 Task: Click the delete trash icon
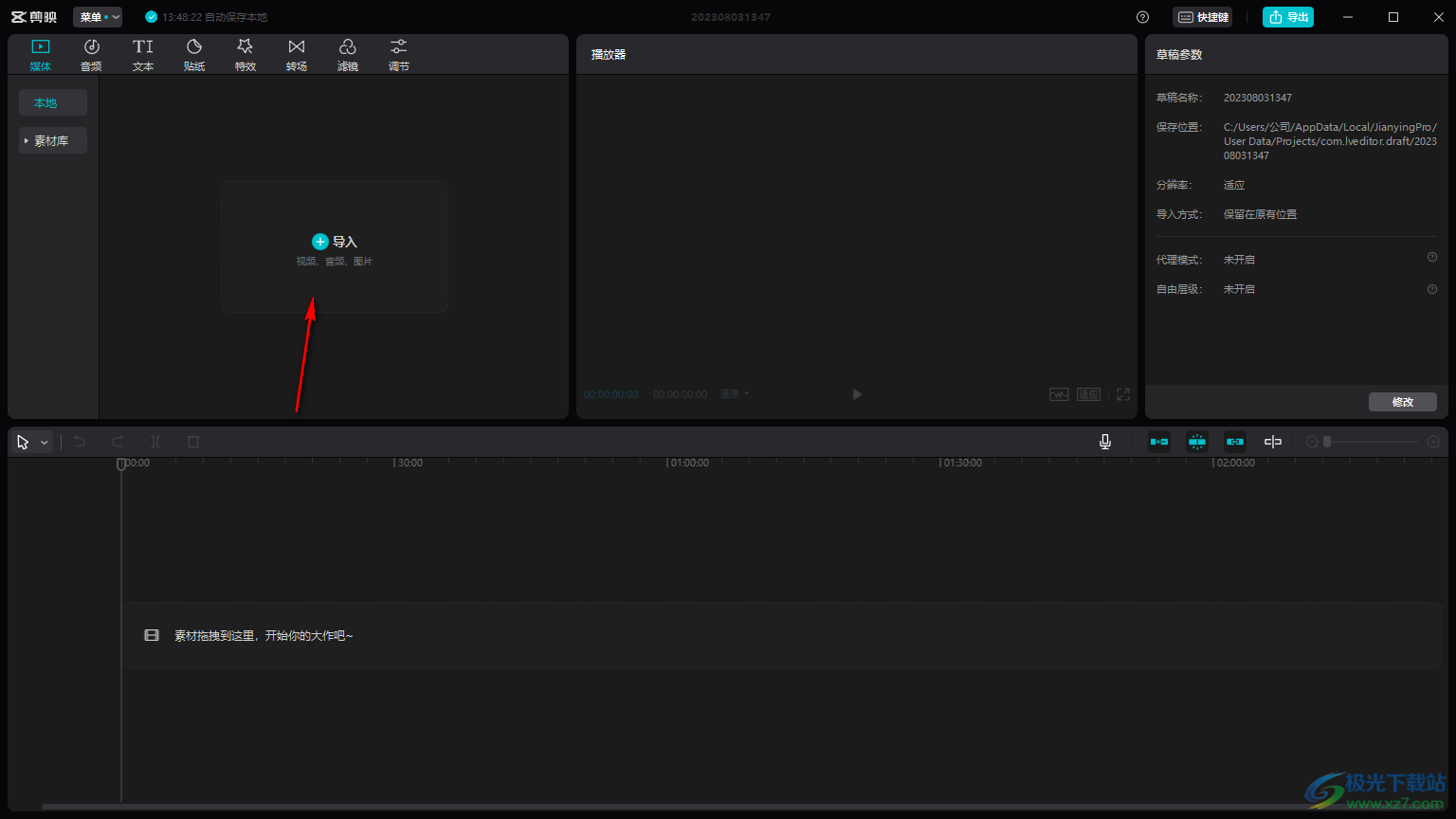pos(193,442)
